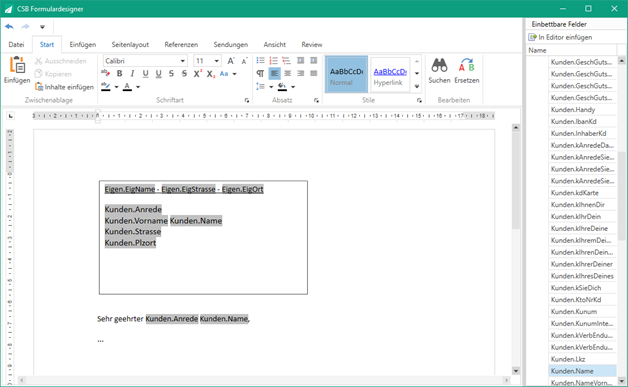The image size is (628, 387).
Task: Insert a bulleted list
Action: pyautogui.click(x=260, y=60)
